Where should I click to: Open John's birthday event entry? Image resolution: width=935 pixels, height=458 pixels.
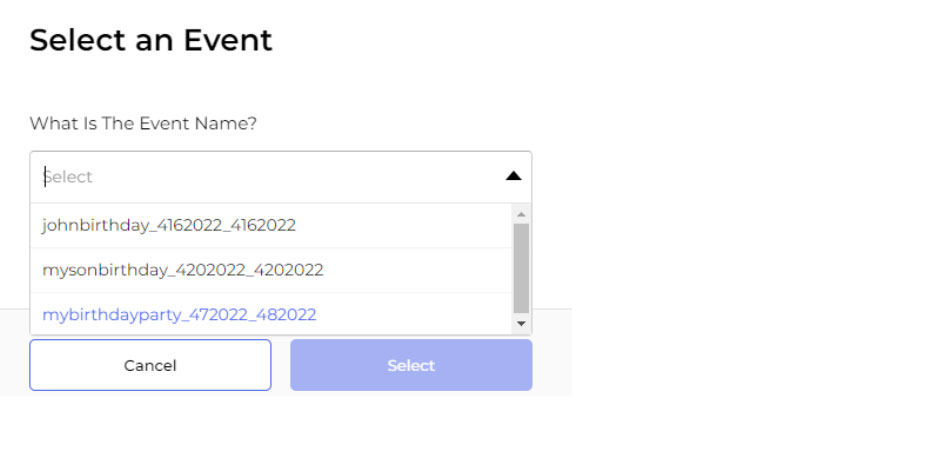pyautogui.click(x=169, y=225)
